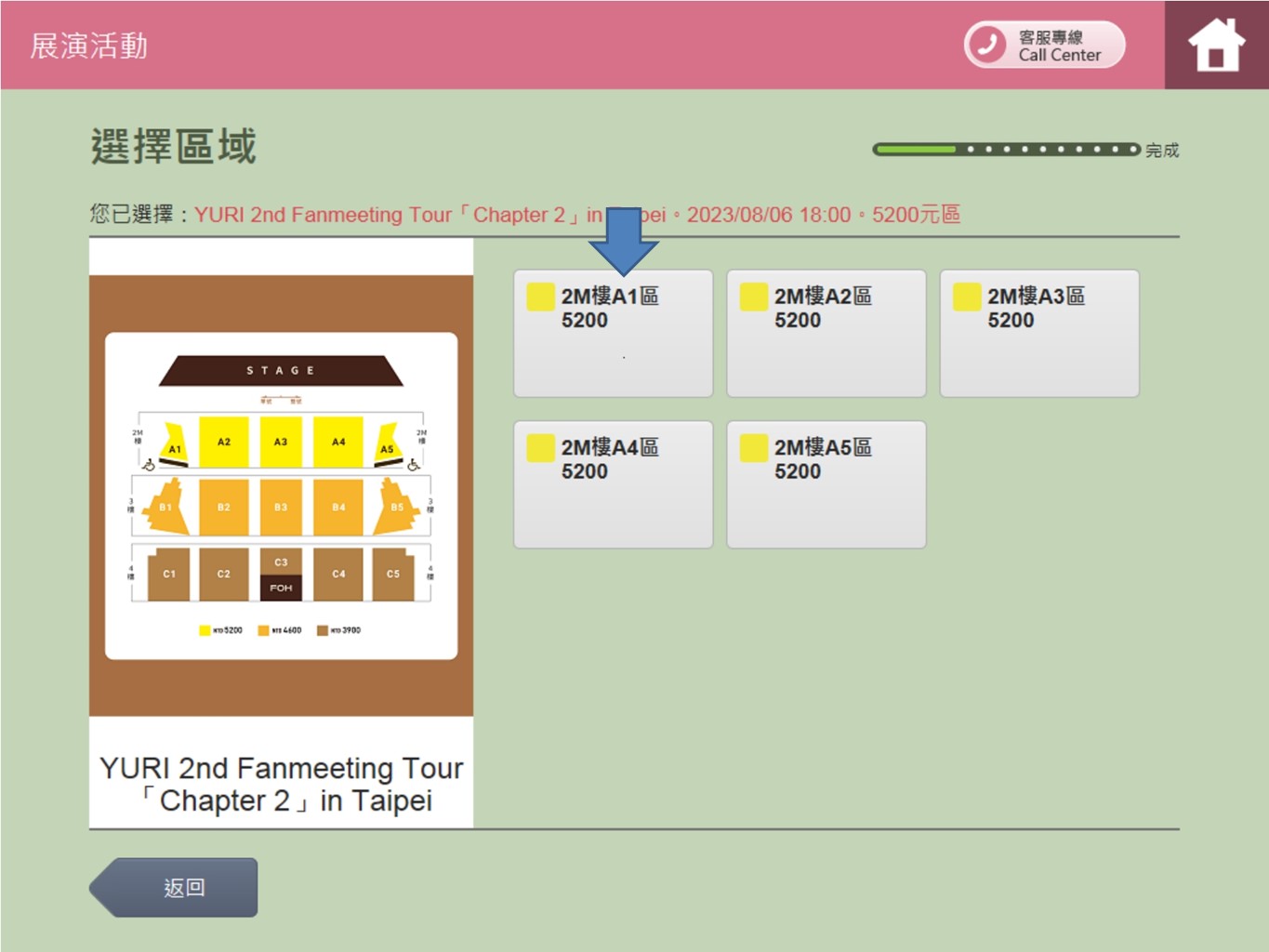Click the 選擇區域 page heading
This screenshot has height=952, width=1269.
173,147
